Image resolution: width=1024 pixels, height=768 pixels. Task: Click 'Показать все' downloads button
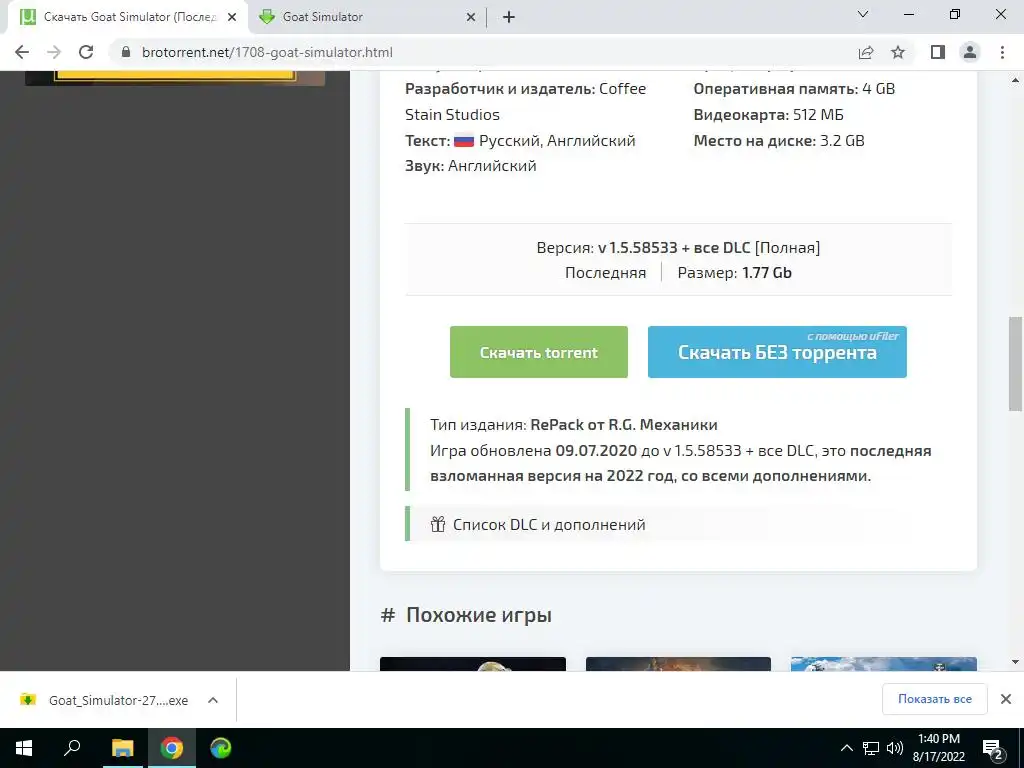pos(935,699)
